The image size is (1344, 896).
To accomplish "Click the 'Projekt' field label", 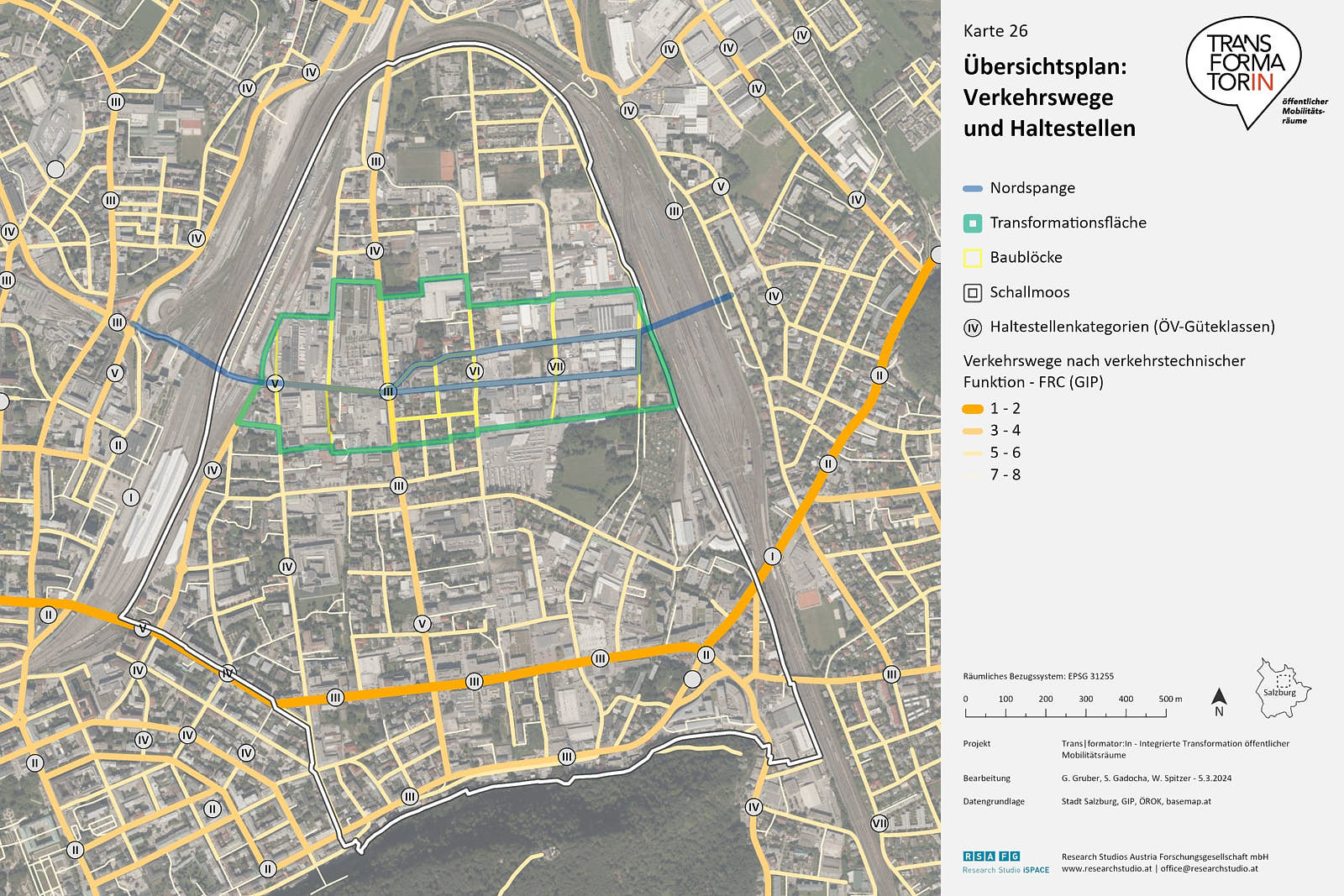I will coord(977,744).
